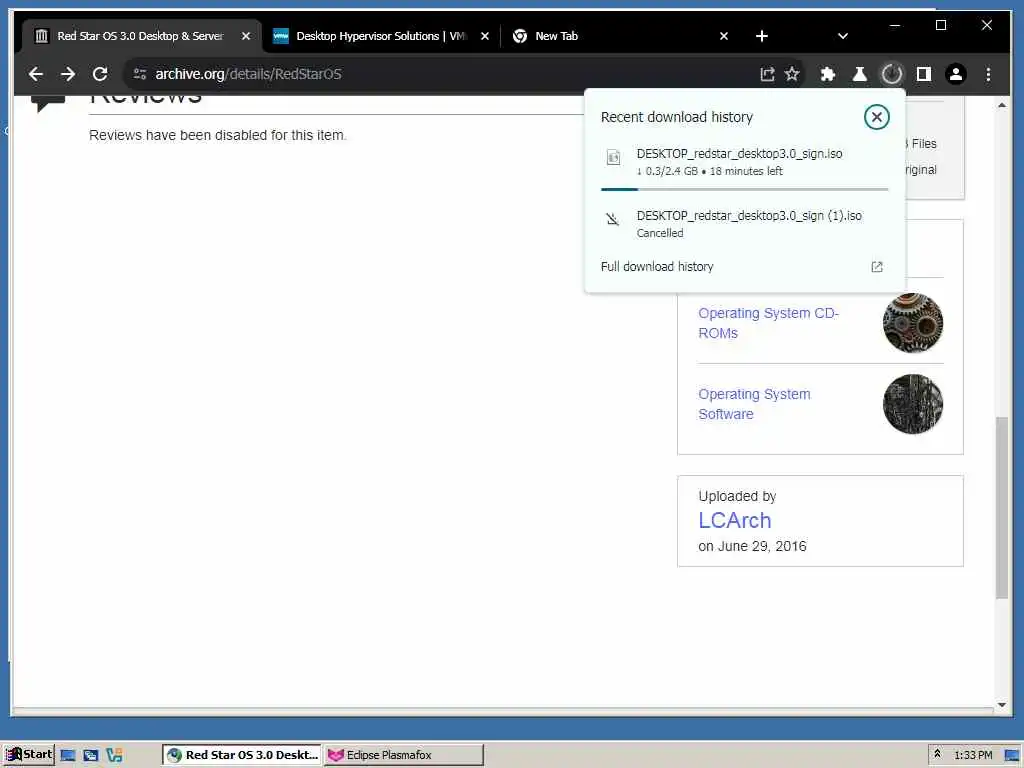Share this page icon in address bar

point(767,74)
